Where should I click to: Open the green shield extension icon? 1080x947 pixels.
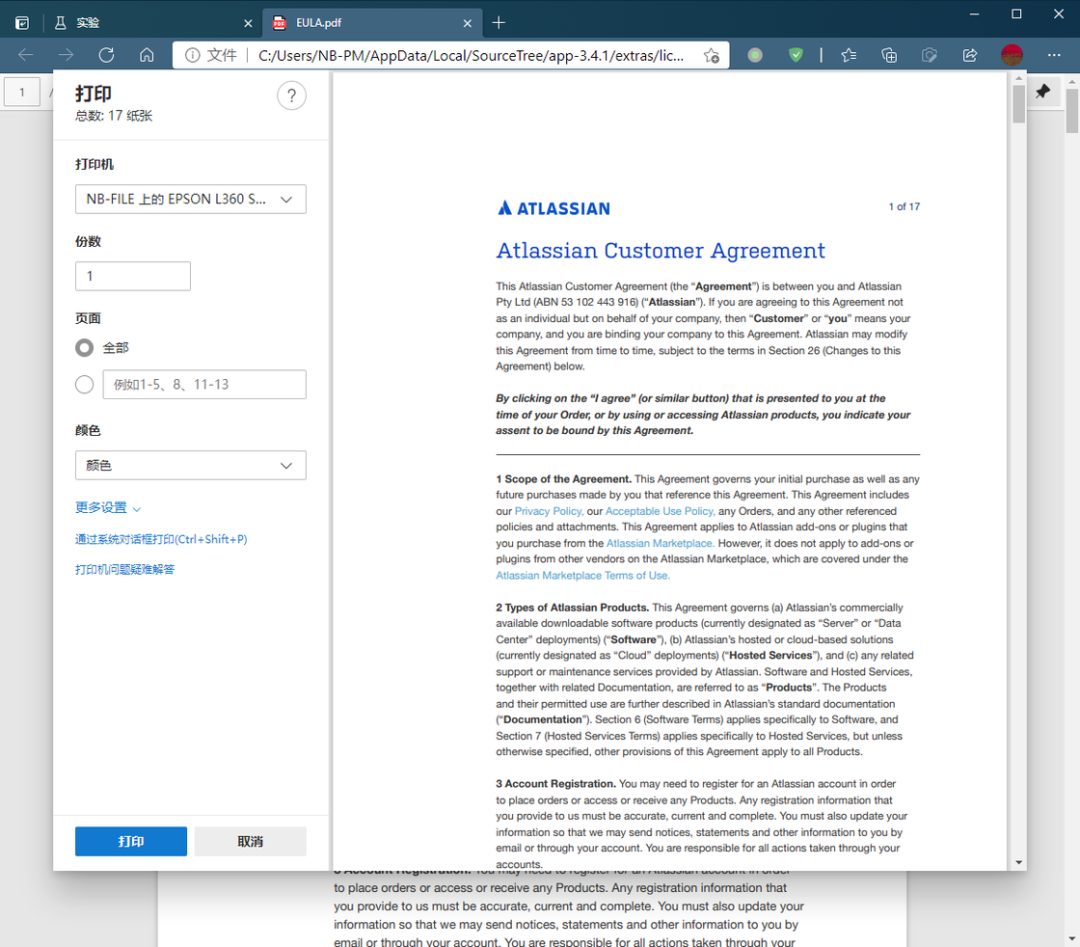[x=796, y=55]
